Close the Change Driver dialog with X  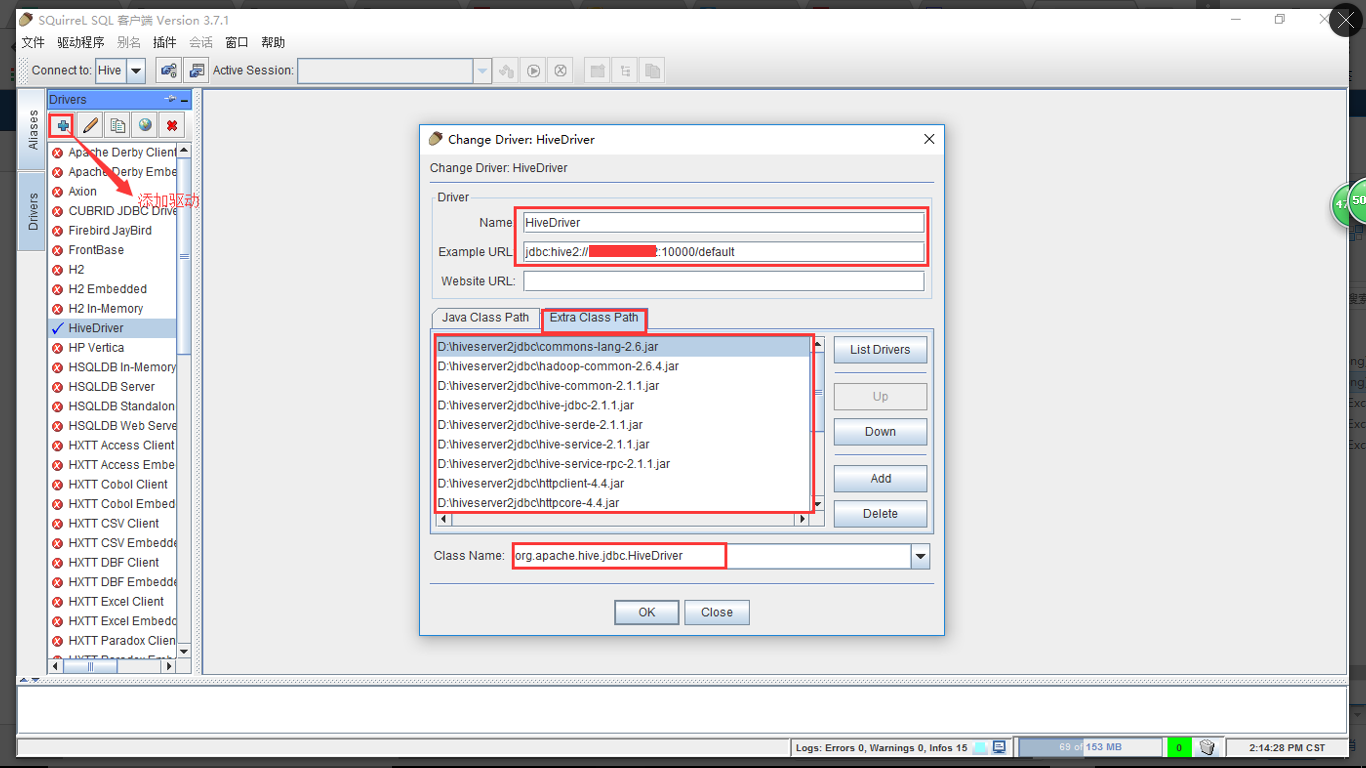929,139
